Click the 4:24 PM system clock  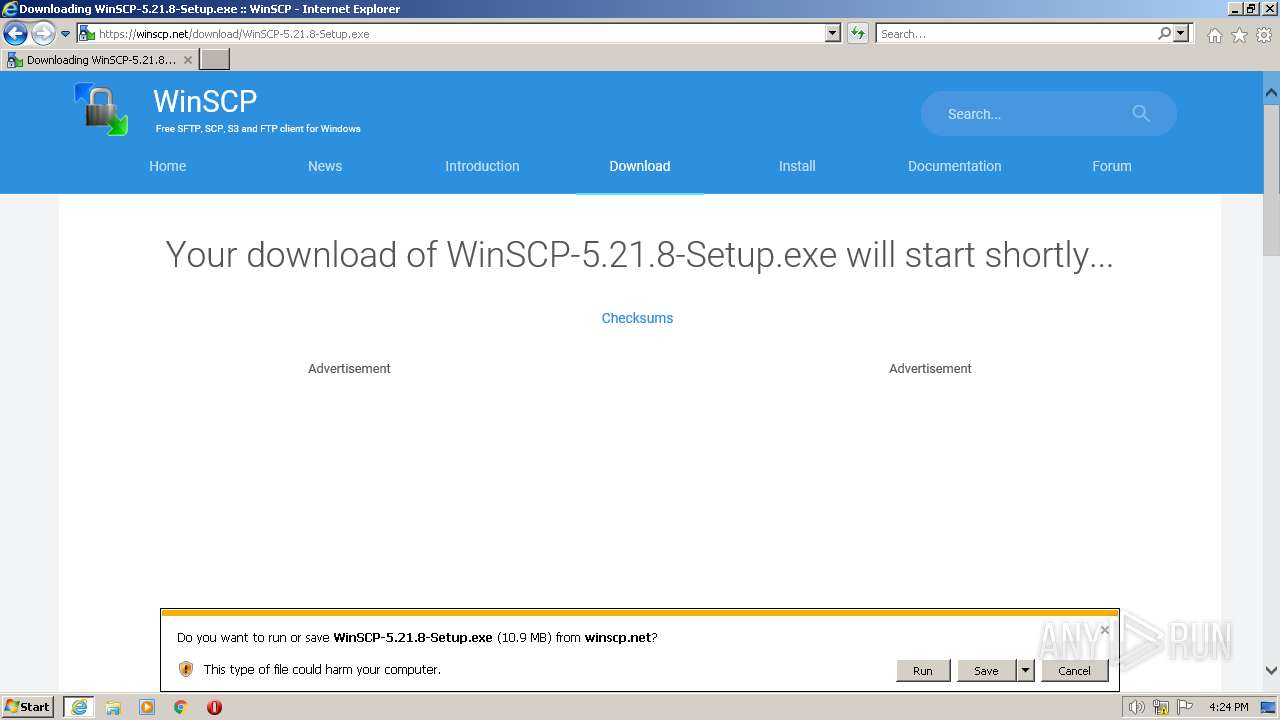(x=1229, y=707)
